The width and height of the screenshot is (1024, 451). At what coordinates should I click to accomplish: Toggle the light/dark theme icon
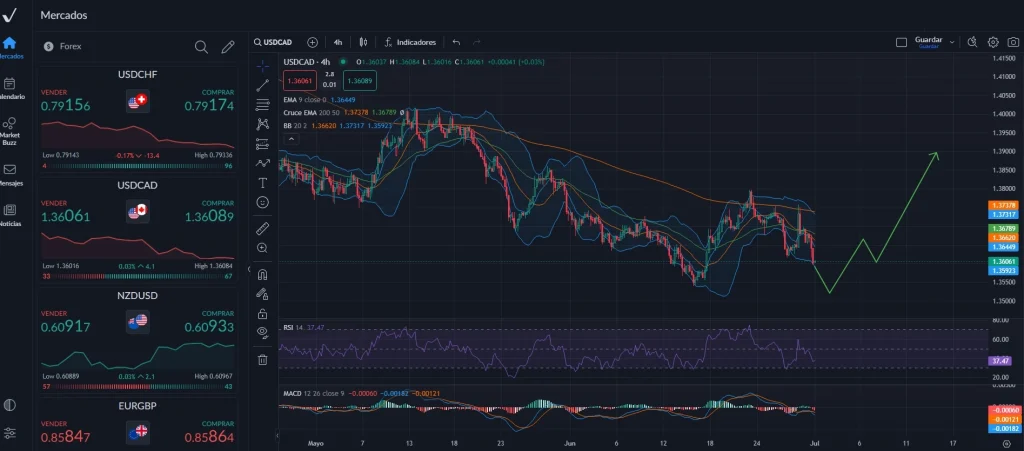click(x=9, y=405)
